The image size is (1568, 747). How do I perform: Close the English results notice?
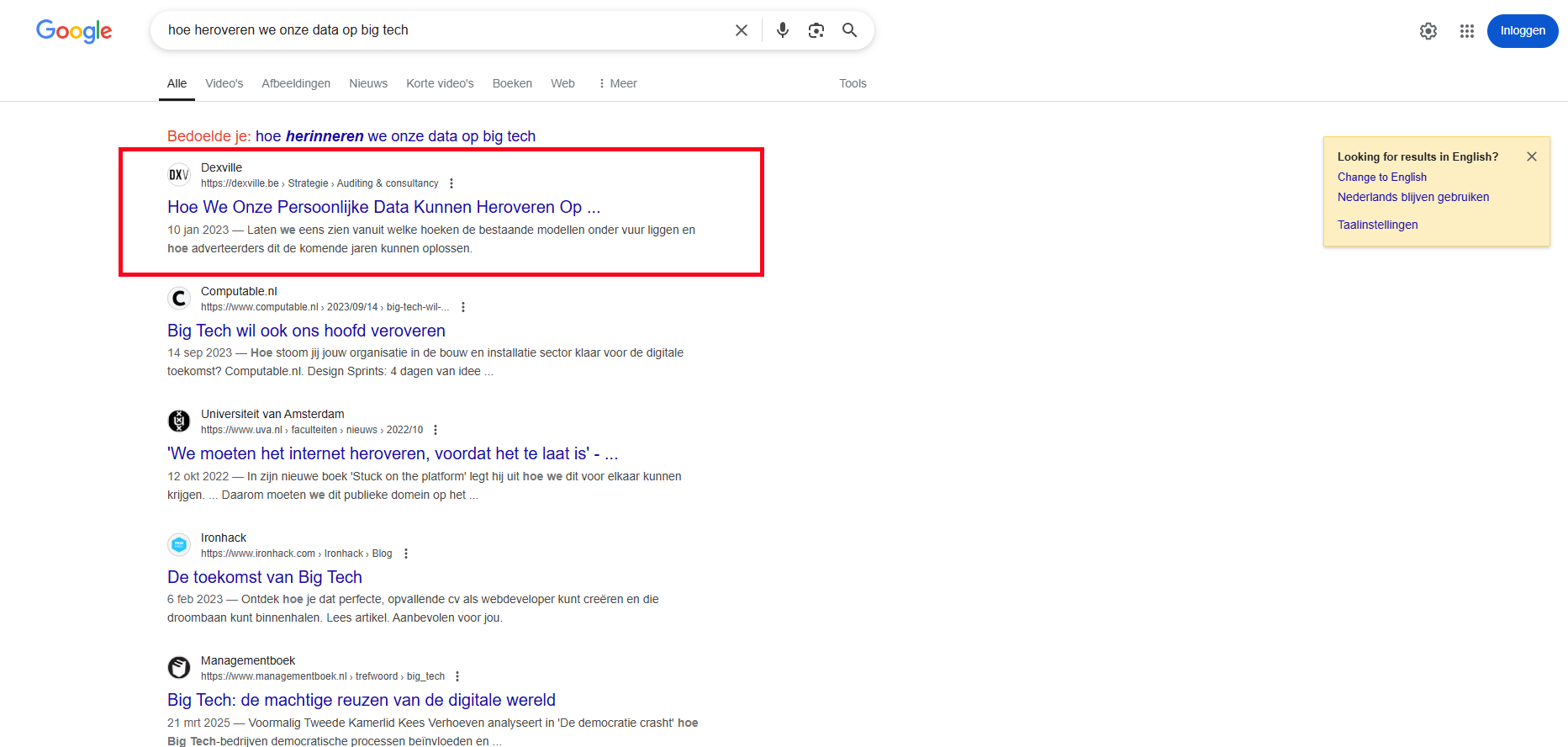(x=1532, y=156)
